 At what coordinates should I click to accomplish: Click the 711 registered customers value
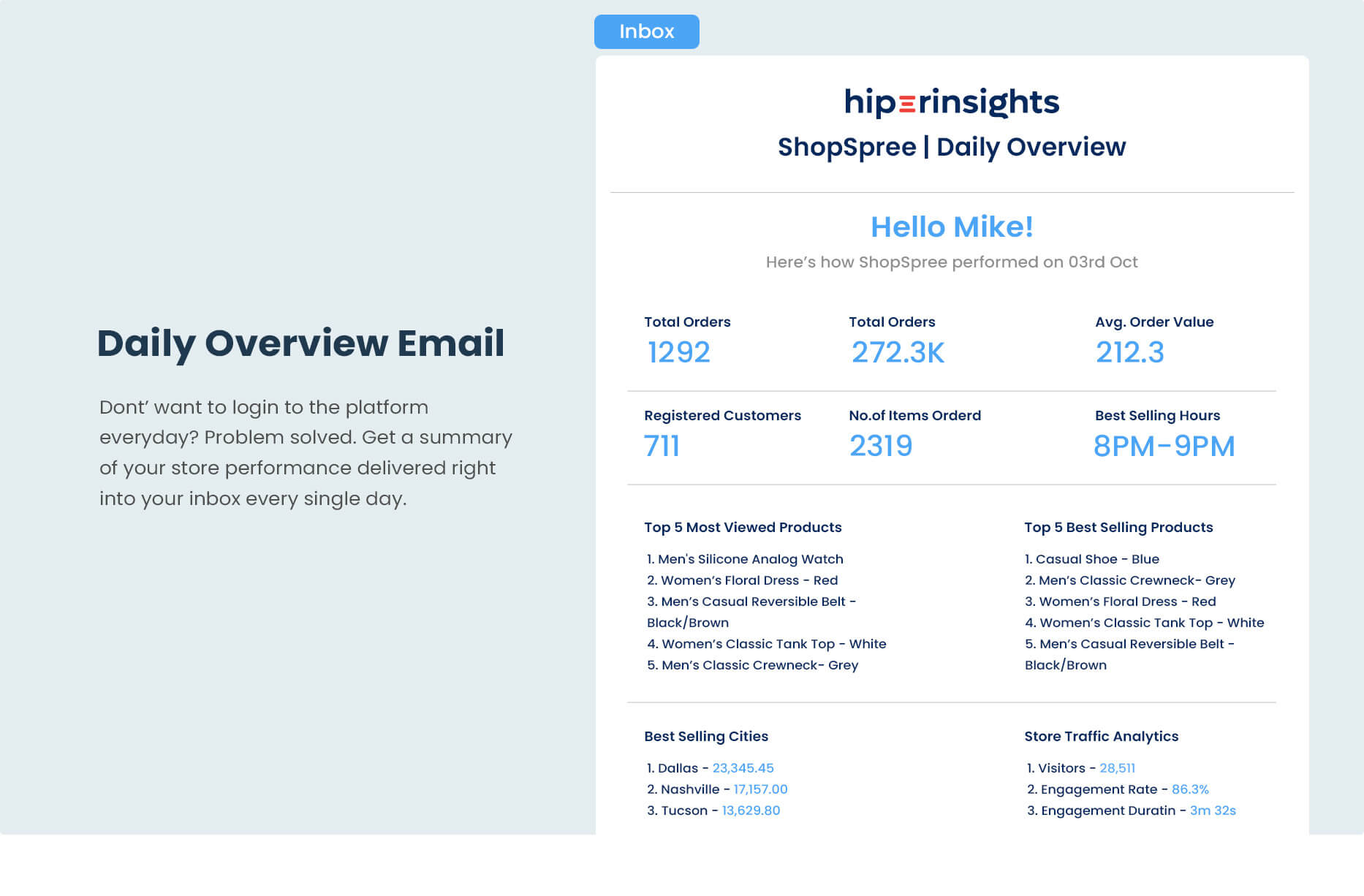[x=662, y=446]
